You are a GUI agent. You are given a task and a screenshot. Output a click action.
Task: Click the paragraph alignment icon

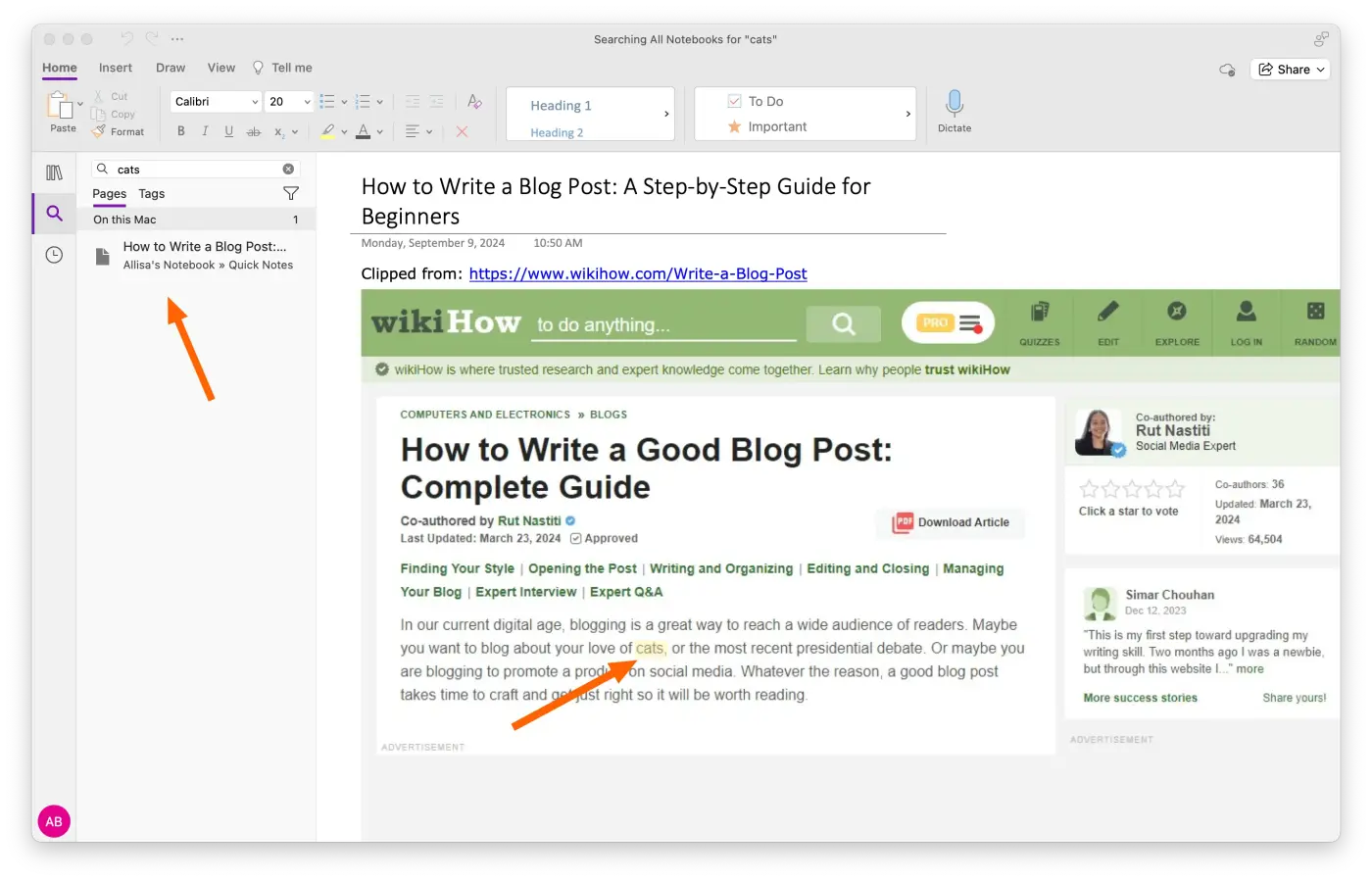(x=413, y=131)
